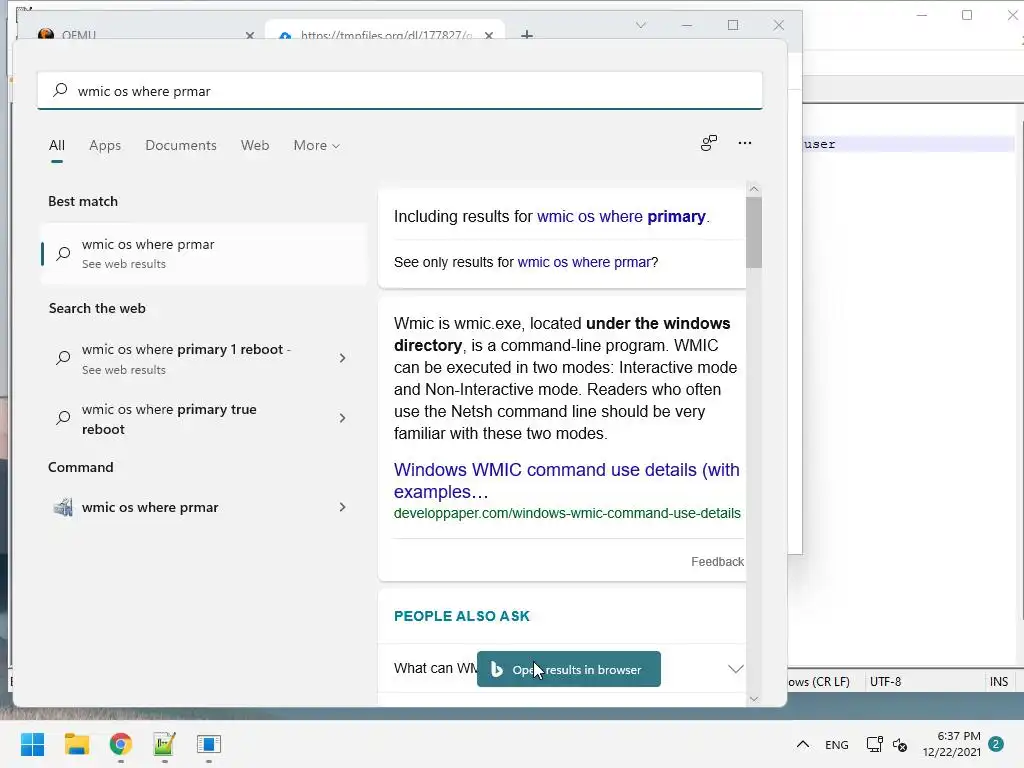The height and width of the screenshot is (768, 1024).
Task: Click the network status tray icon
Action: (x=874, y=744)
